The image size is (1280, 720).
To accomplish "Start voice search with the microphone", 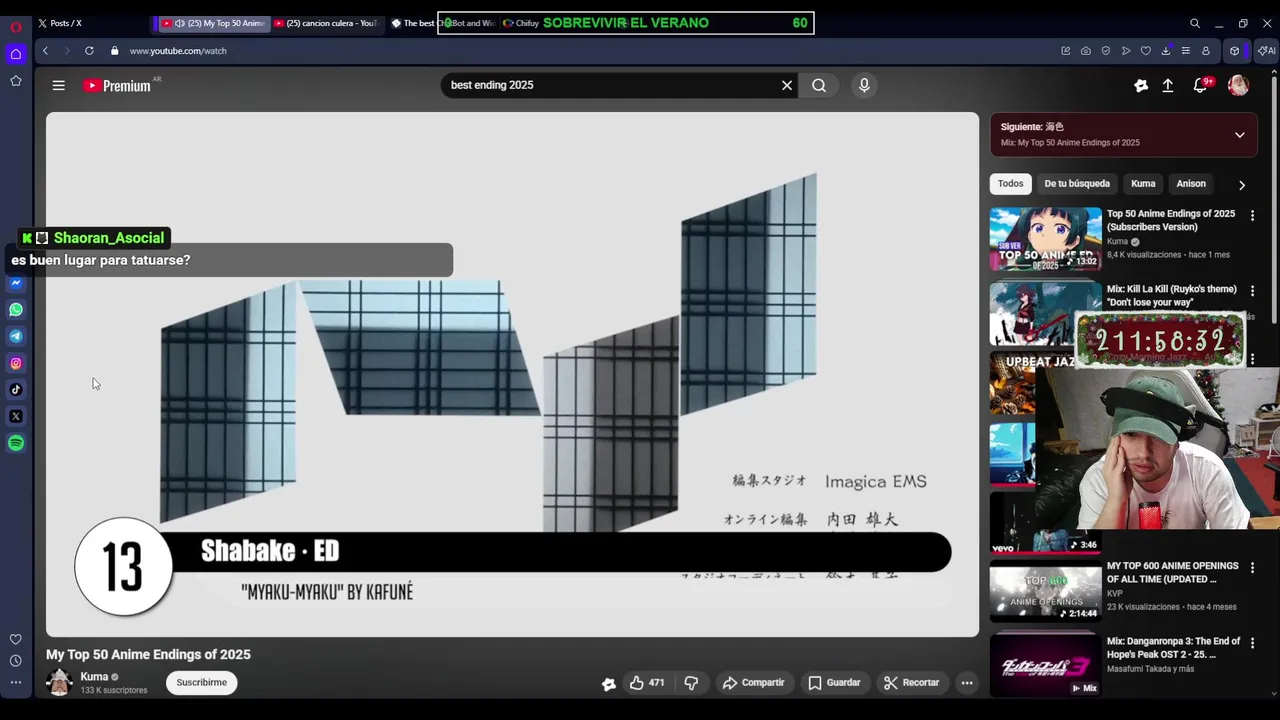I will click(x=864, y=85).
